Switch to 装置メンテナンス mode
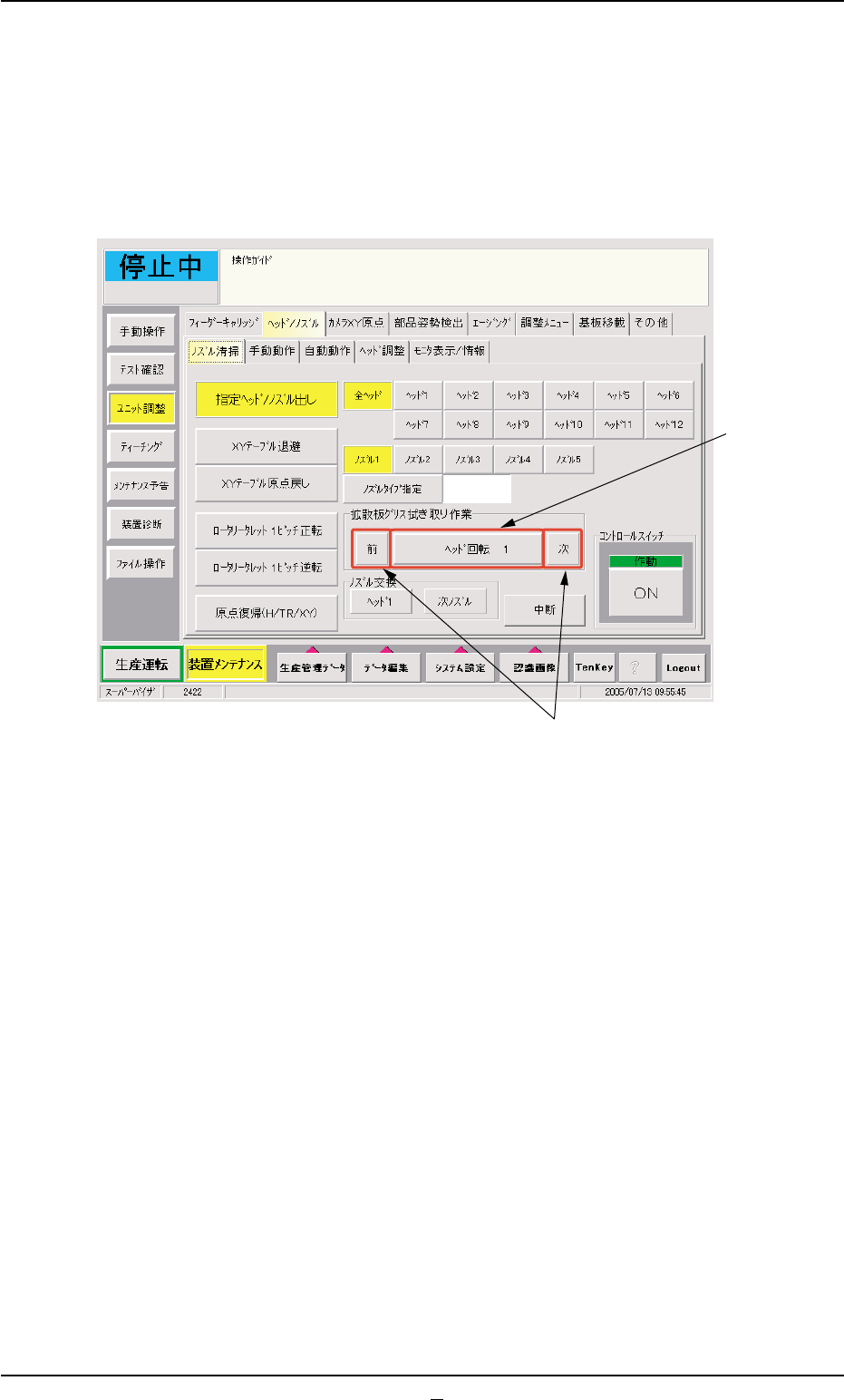 click(x=225, y=664)
